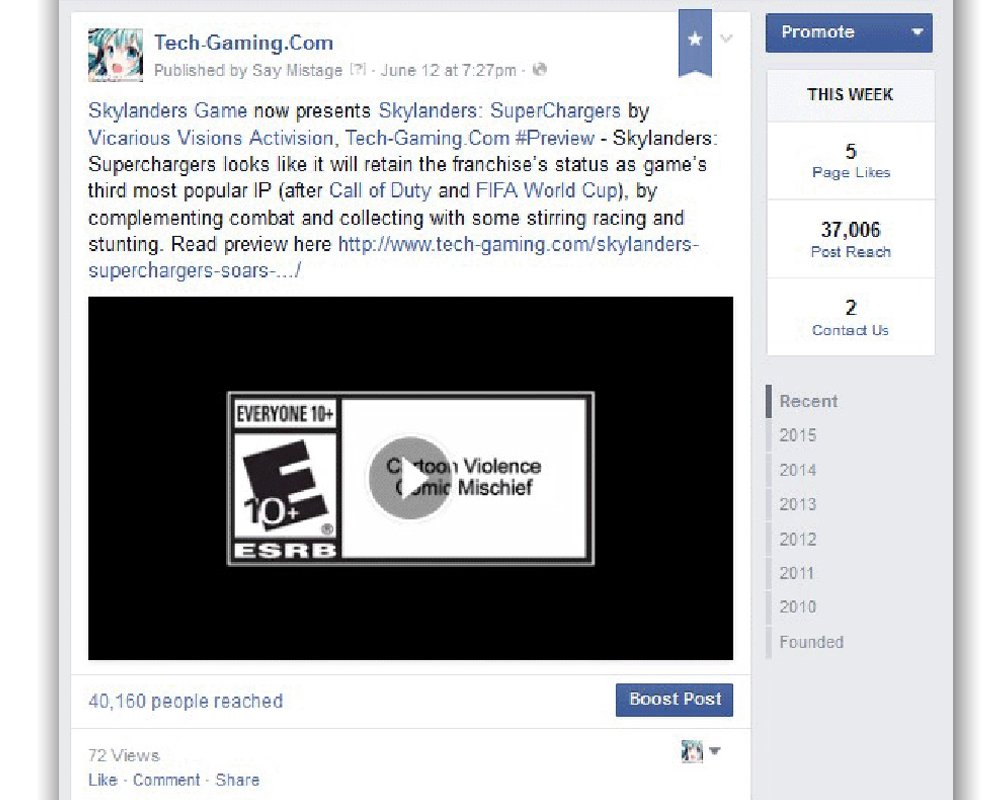Click the Tech-Gaming.Com profile avatar
The image size is (1000, 800).
point(115,55)
